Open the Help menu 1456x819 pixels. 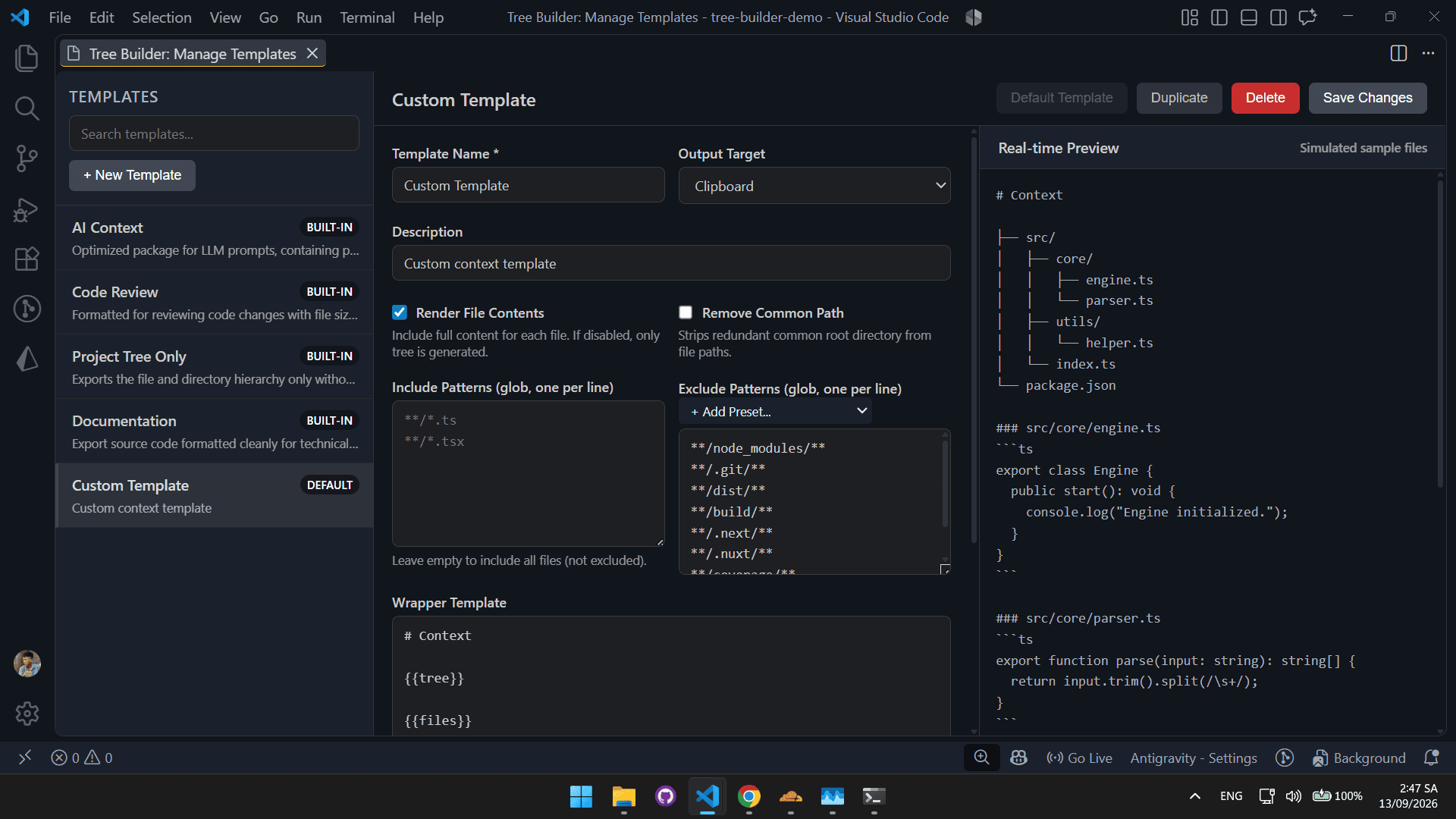pos(428,17)
